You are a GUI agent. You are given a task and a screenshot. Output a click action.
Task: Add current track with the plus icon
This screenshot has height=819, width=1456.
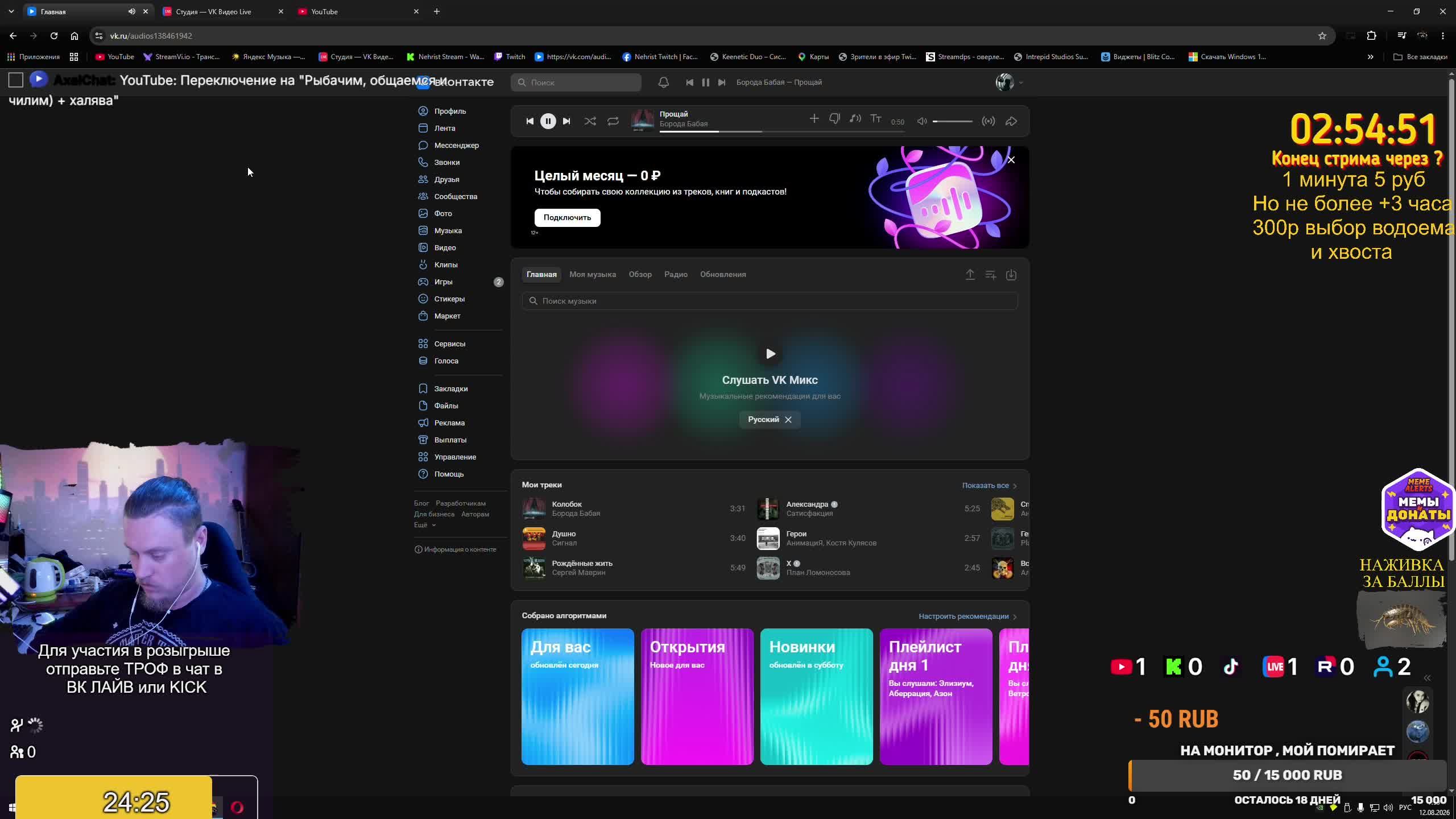point(814,118)
